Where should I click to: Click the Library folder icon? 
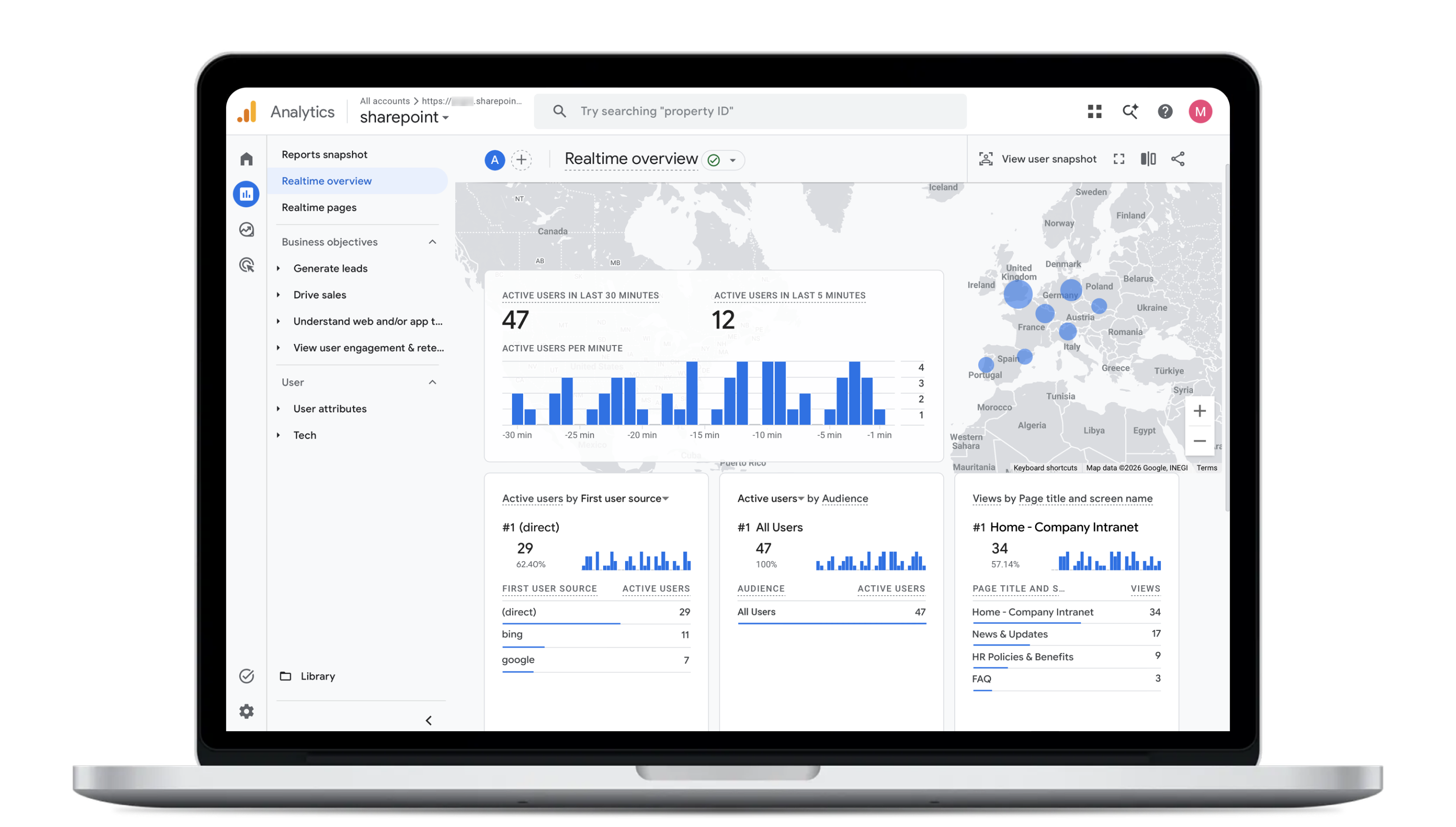pyautogui.click(x=285, y=676)
